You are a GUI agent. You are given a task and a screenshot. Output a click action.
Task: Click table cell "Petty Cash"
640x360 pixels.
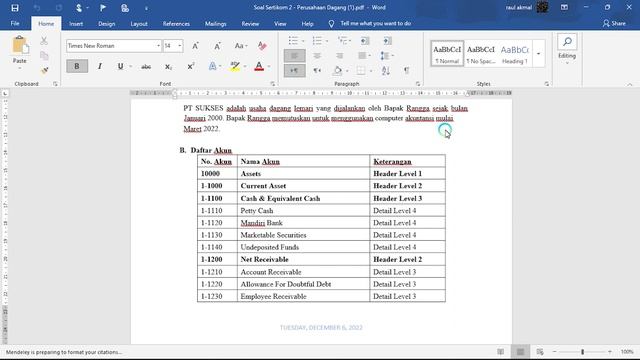click(x=303, y=211)
